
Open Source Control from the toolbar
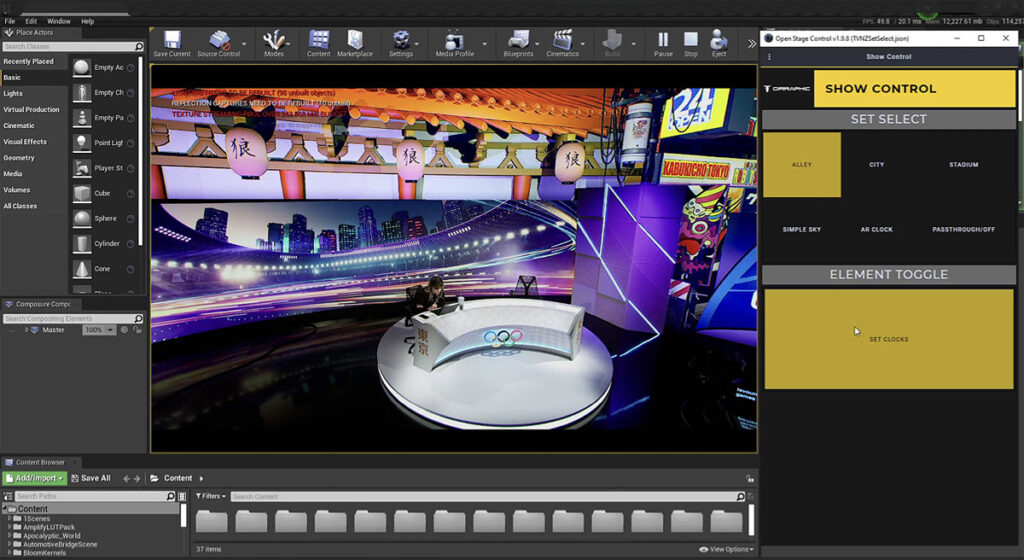(218, 42)
